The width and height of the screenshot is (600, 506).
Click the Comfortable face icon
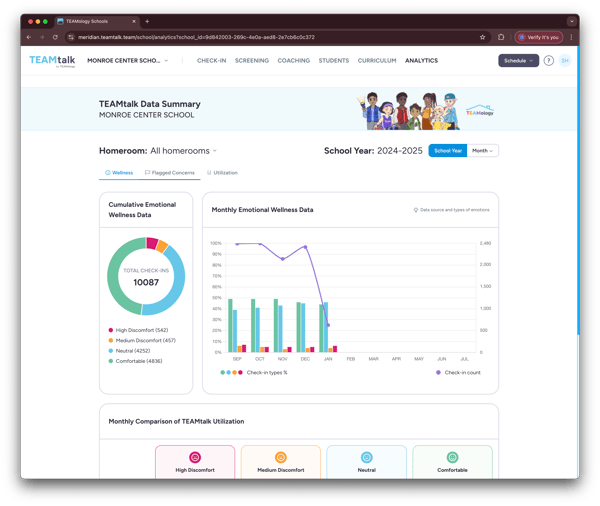coord(452,457)
